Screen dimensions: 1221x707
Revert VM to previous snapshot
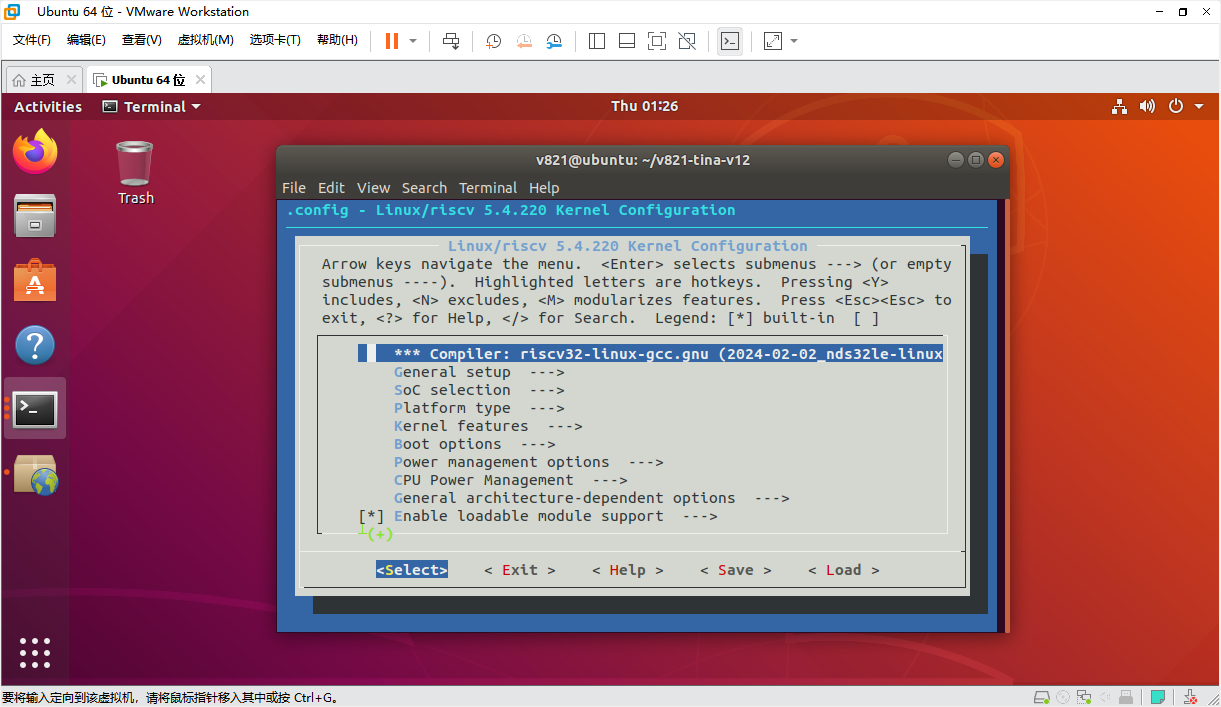(524, 41)
